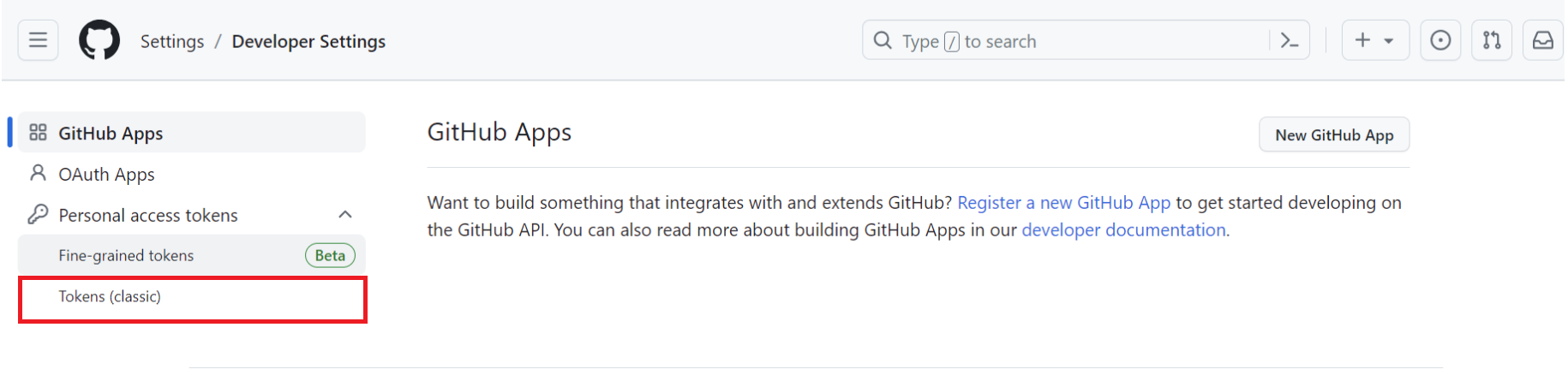Open the hamburger navigation menu
The height and width of the screenshot is (381, 1568).
(38, 40)
